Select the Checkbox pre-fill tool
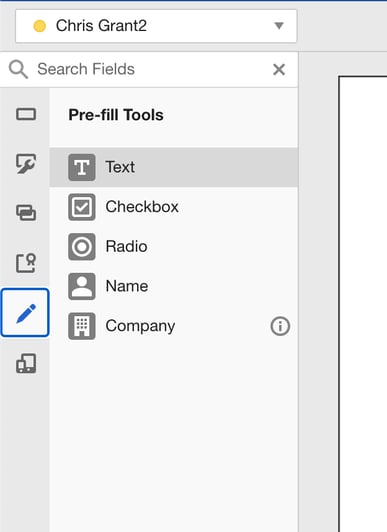Screen dimensions: 387x532 [174, 207]
